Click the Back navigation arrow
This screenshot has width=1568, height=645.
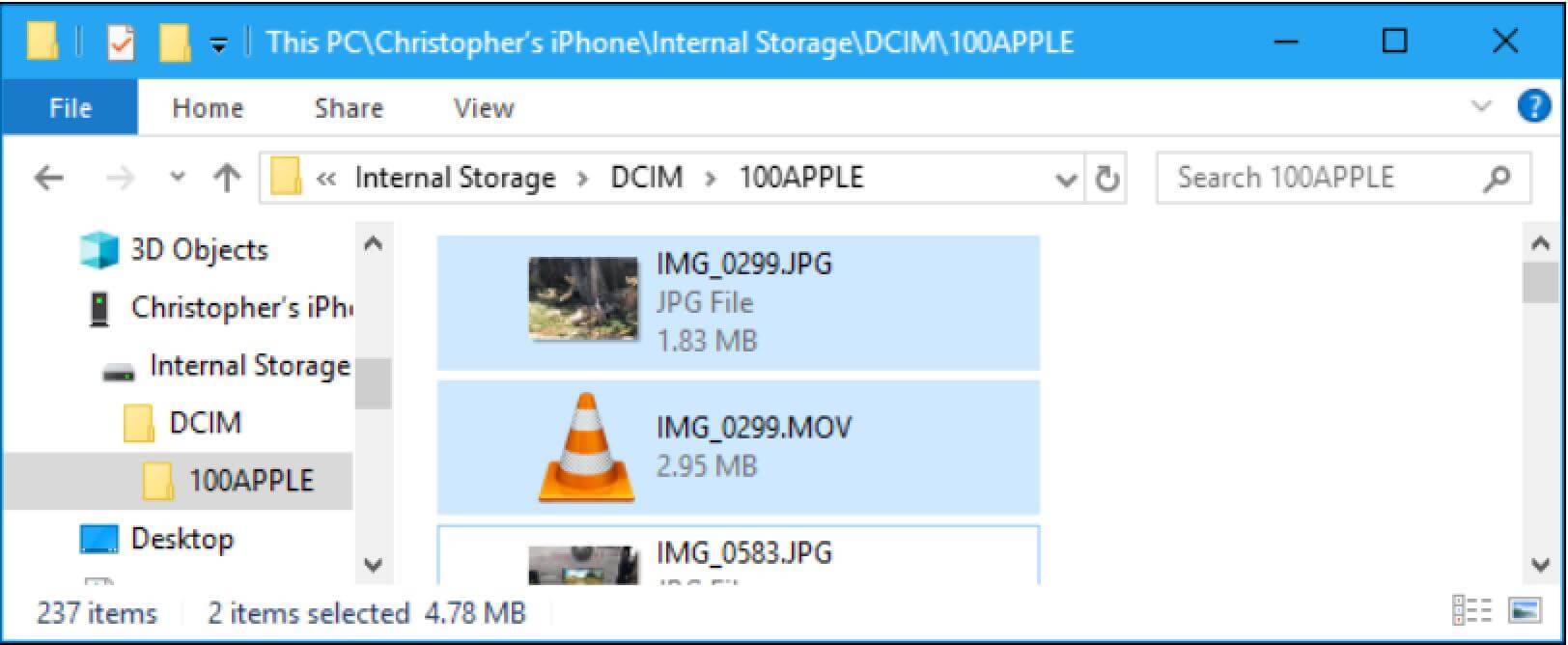(48, 178)
